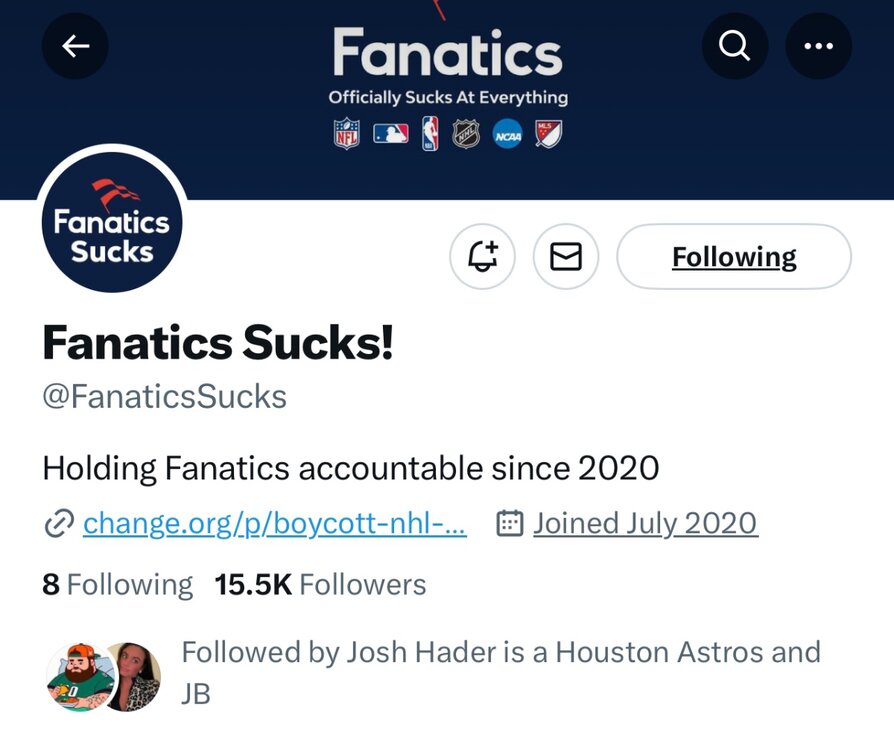Image resolution: width=894 pixels, height=750 pixels.
Task: Tap the back arrow icon
Action: (75, 46)
